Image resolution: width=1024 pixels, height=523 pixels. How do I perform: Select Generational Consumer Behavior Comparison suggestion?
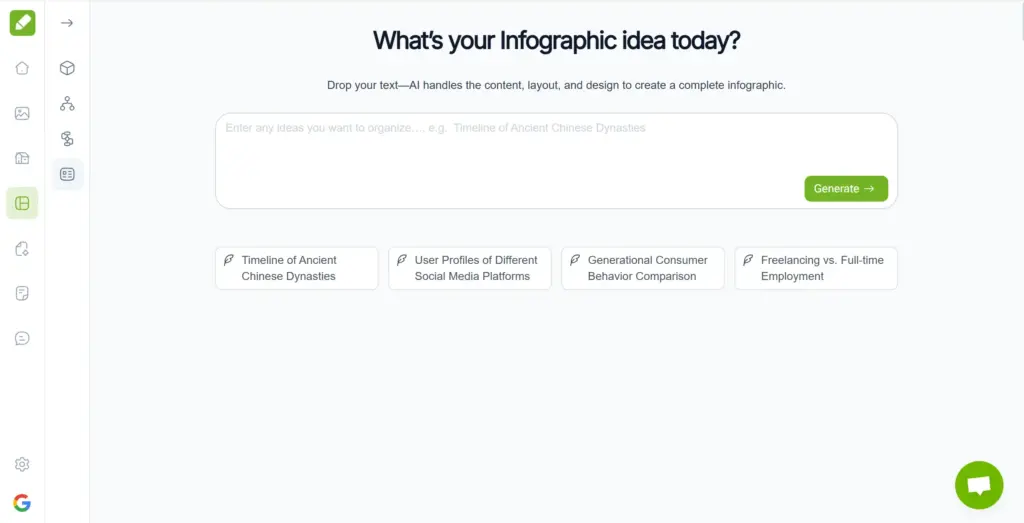[x=643, y=268]
